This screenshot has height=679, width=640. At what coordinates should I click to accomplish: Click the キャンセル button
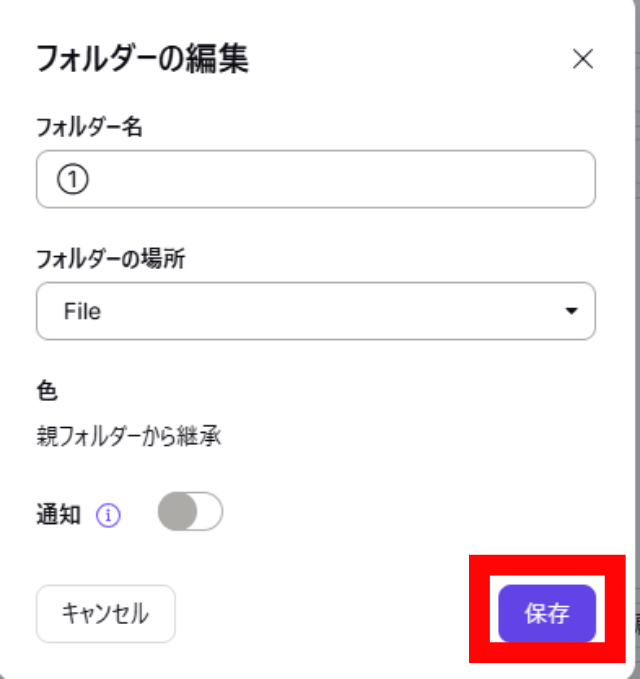pos(106,614)
